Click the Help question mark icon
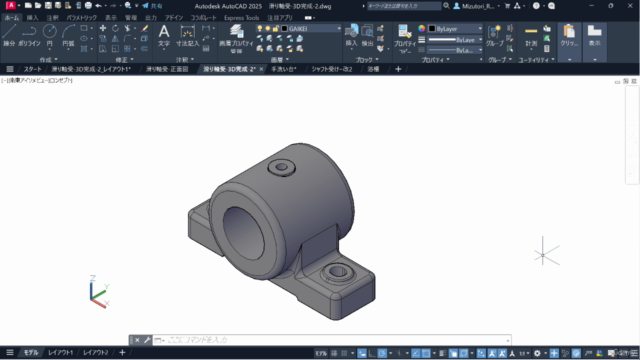The height and width of the screenshot is (360, 640). pos(536,6)
